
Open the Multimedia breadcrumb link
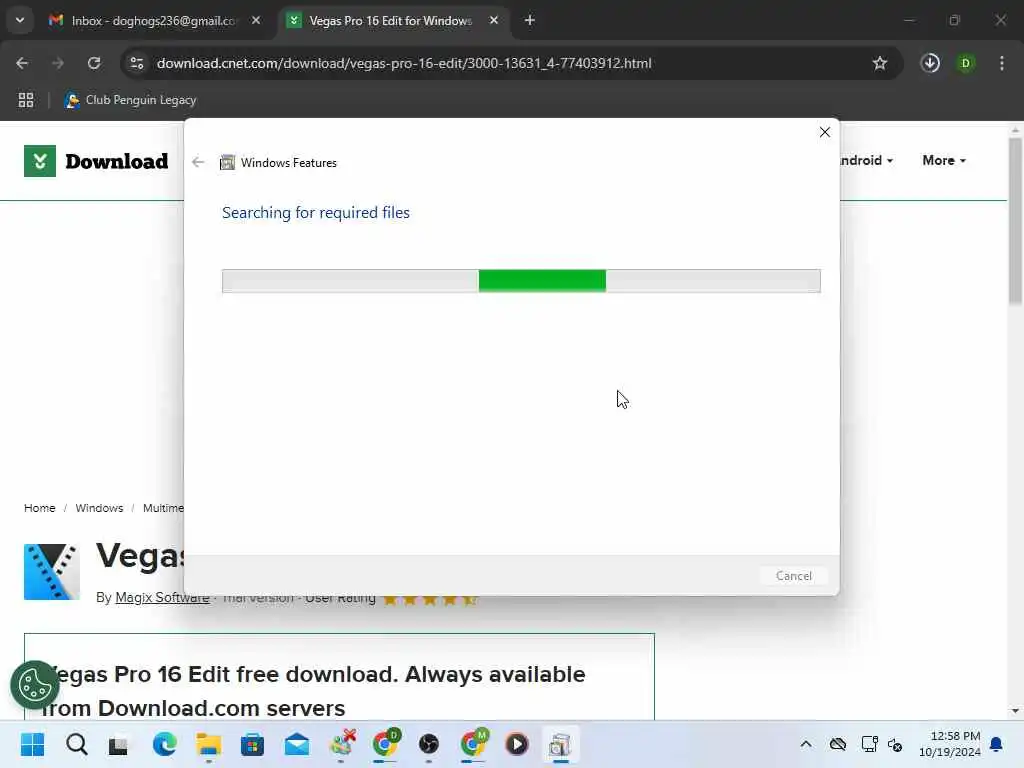[163, 508]
